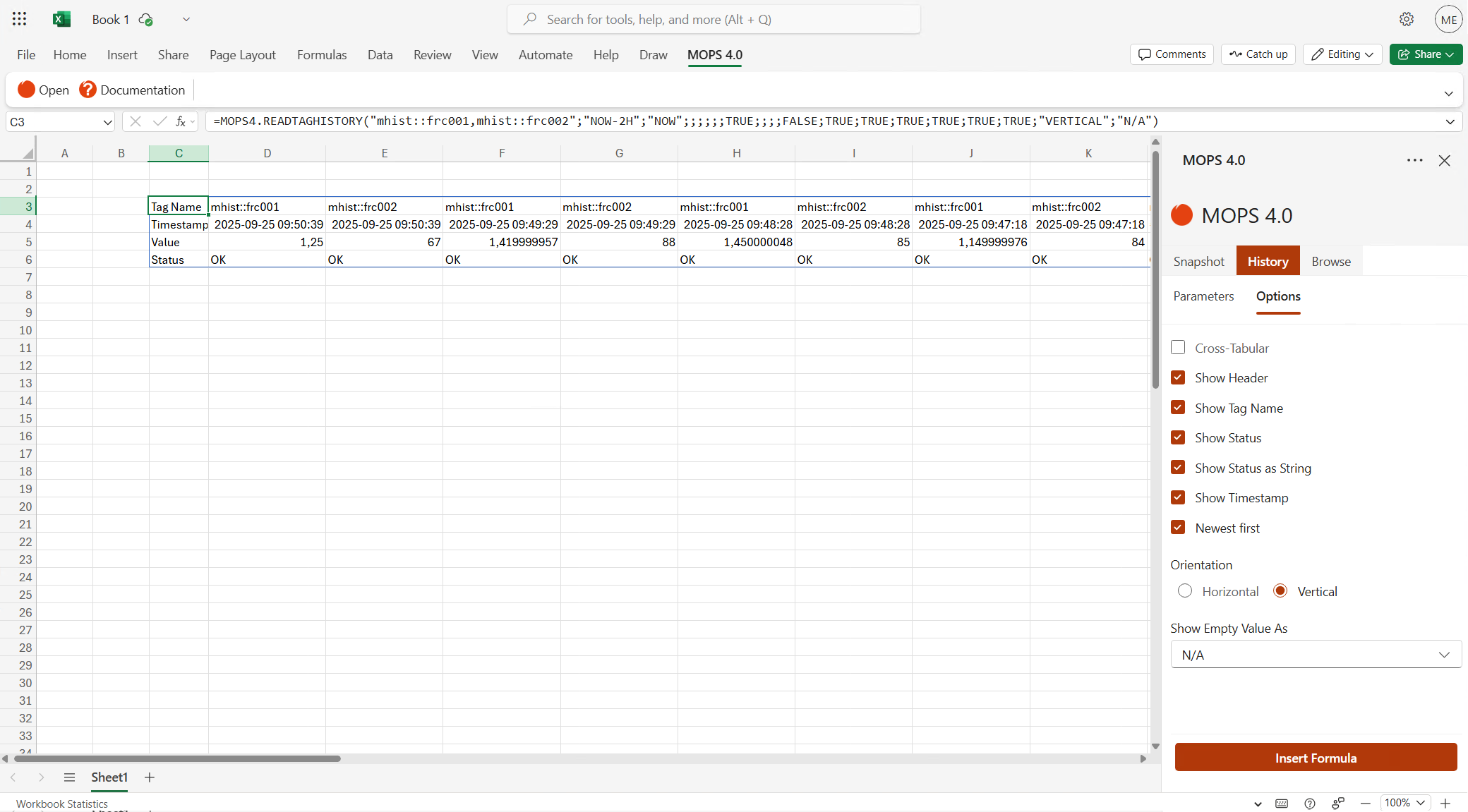Open MOPS pane options via ellipsis icon
The width and height of the screenshot is (1468, 812).
point(1414,161)
